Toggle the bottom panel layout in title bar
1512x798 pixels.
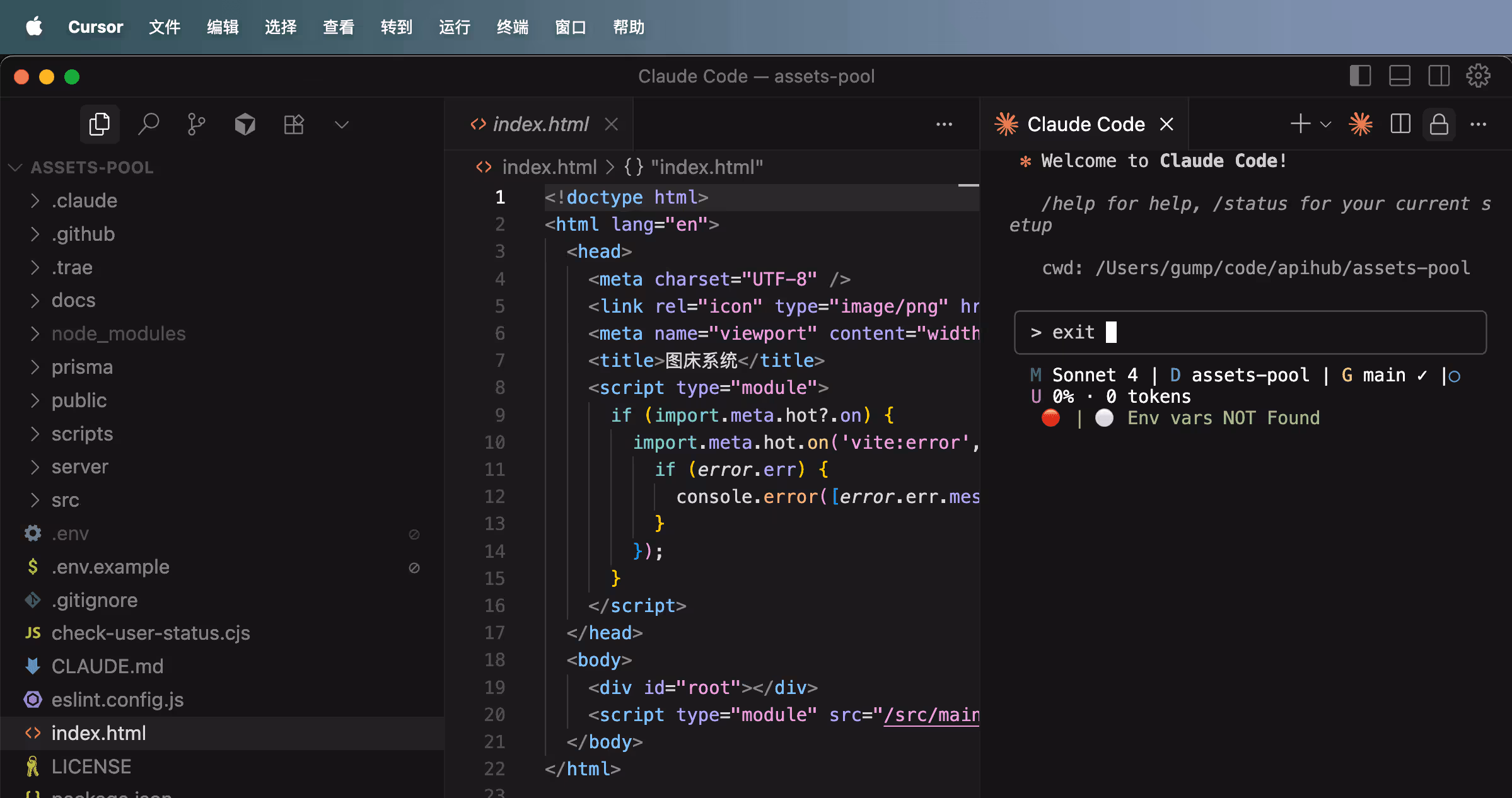coord(1399,76)
